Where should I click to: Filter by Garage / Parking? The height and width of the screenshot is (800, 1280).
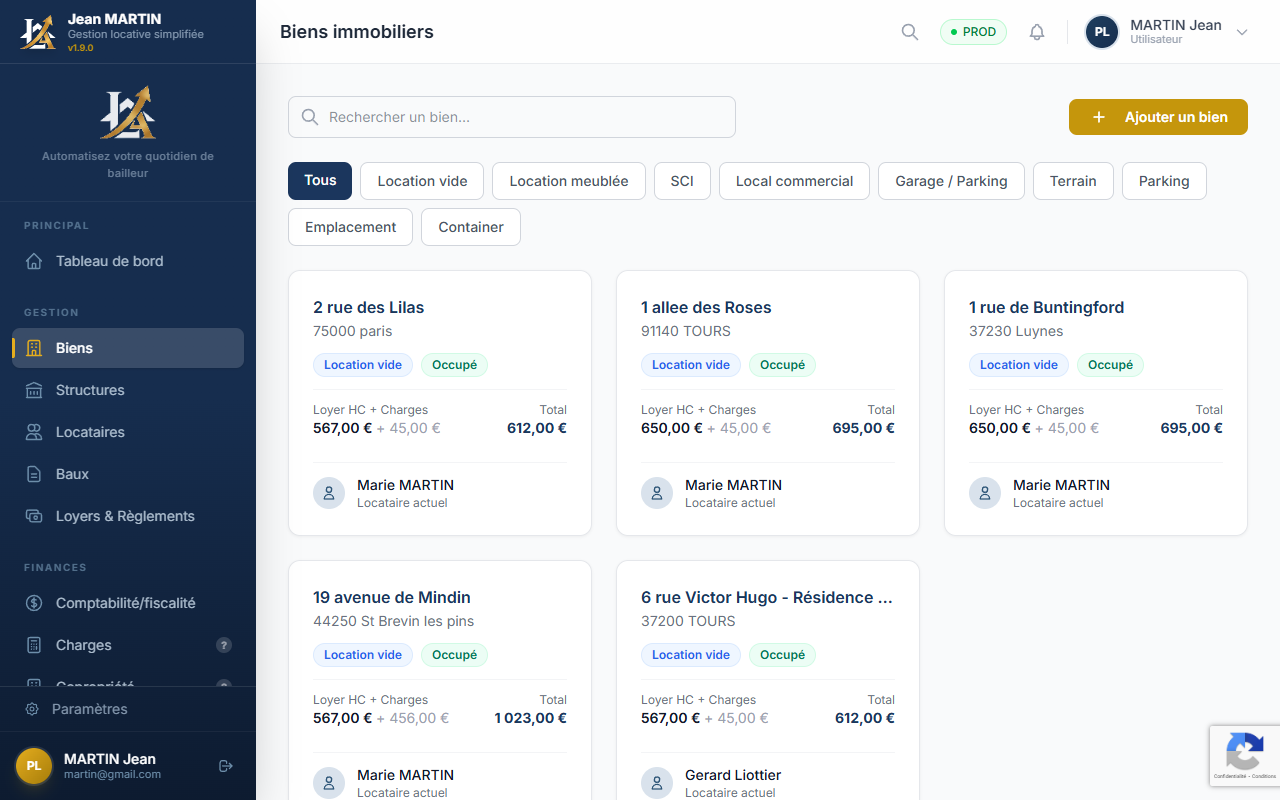(x=950, y=181)
